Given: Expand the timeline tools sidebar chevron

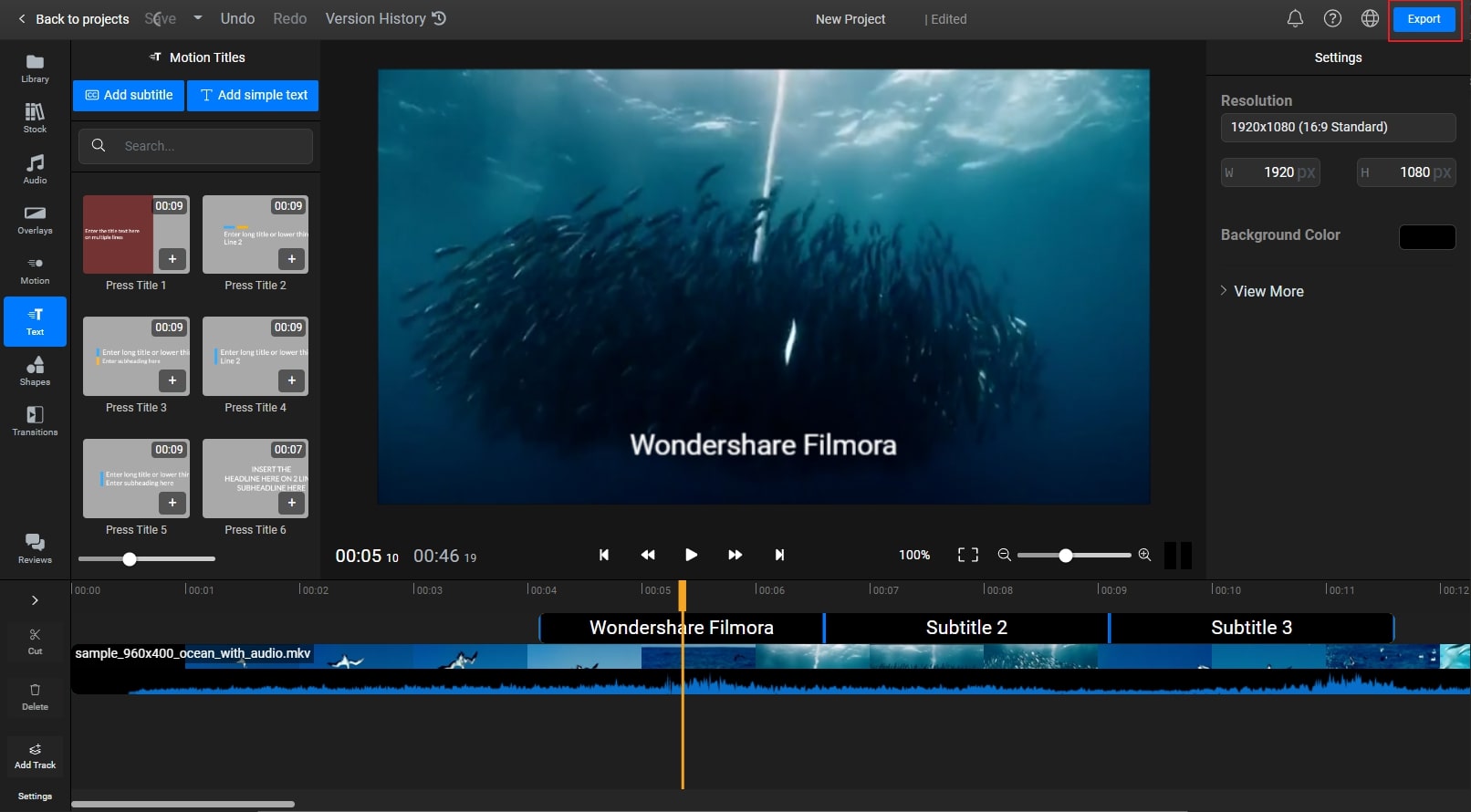Looking at the screenshot, I should coord(35,600).
